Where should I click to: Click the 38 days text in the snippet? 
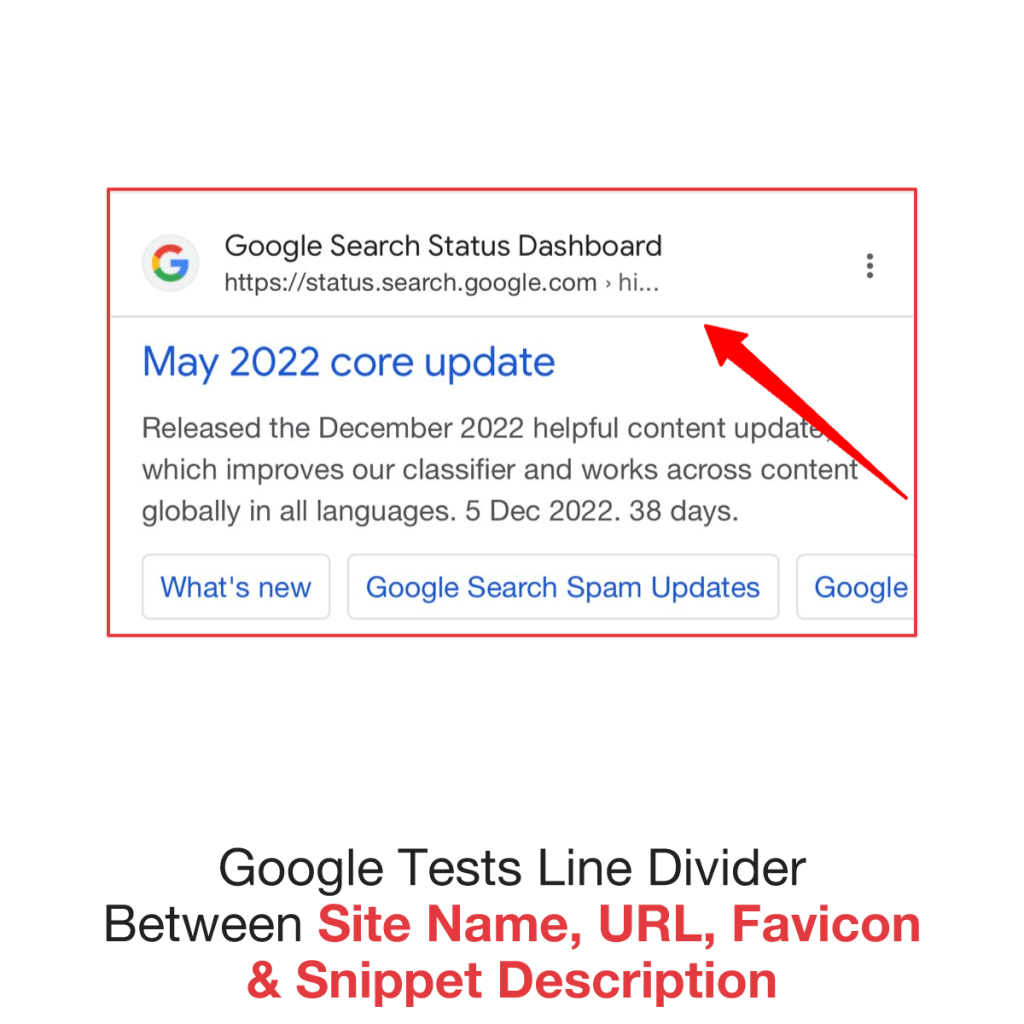[x=683, y=511]
